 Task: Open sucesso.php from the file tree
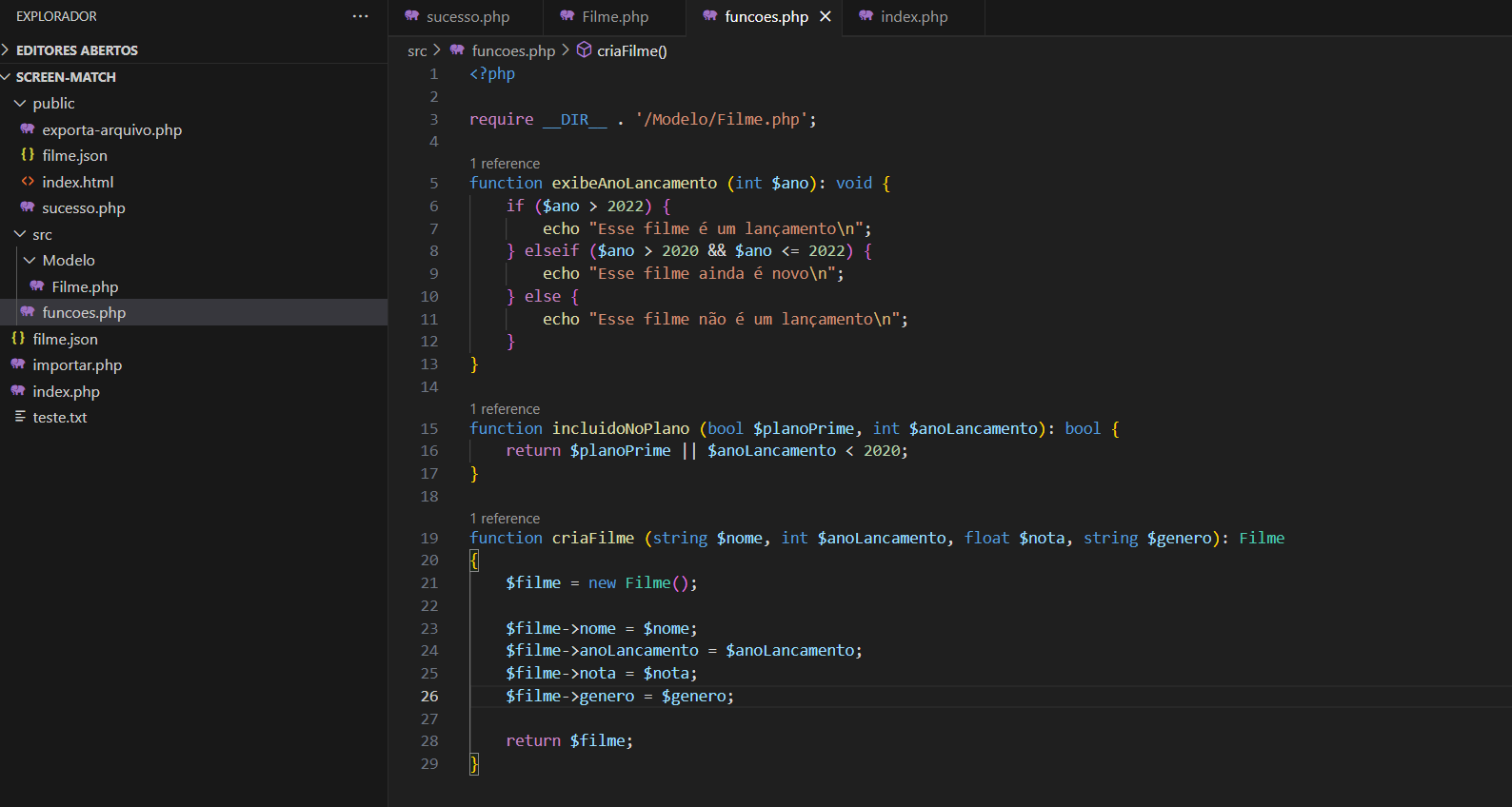[83, 207]
